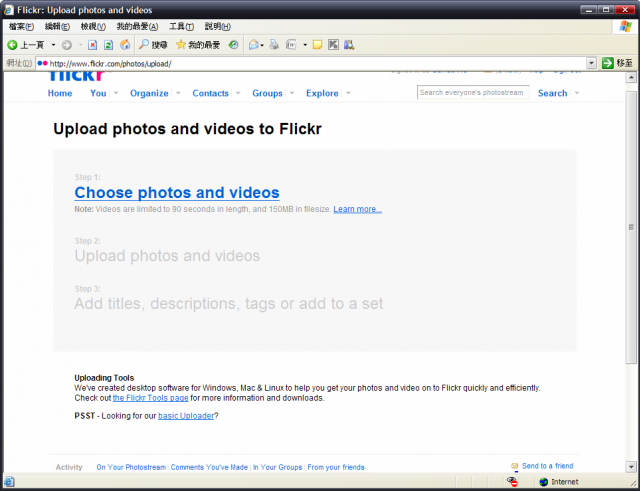Expand the Organize menu arrow

tap(178, 93)
